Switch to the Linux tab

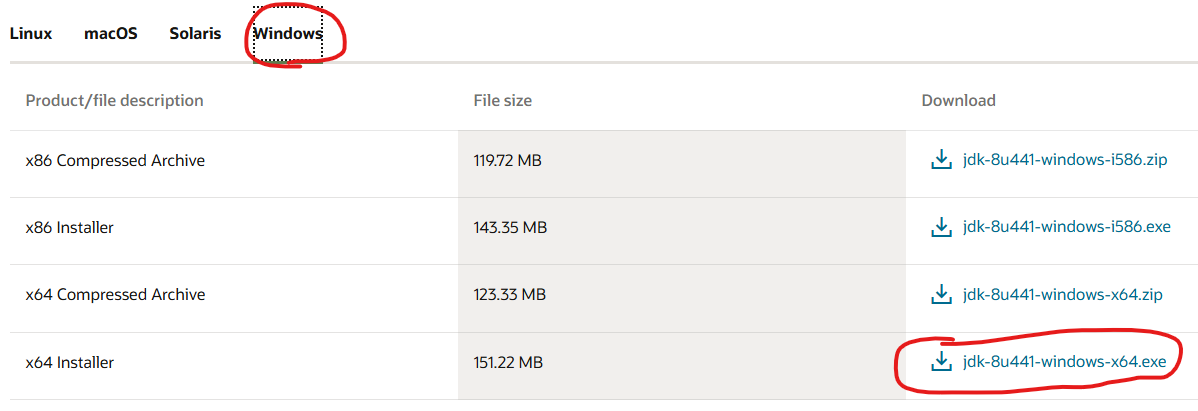click(31, 34)
